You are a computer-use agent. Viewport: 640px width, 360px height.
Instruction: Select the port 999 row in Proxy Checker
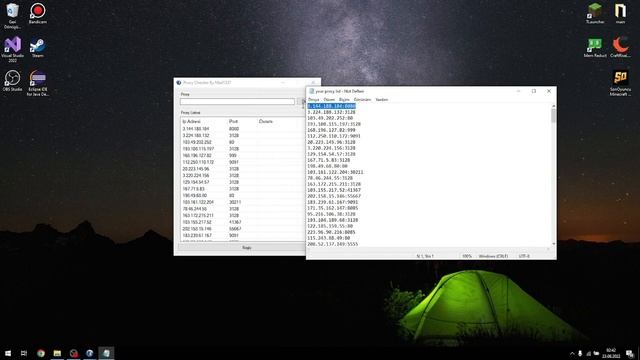point(243,156)
